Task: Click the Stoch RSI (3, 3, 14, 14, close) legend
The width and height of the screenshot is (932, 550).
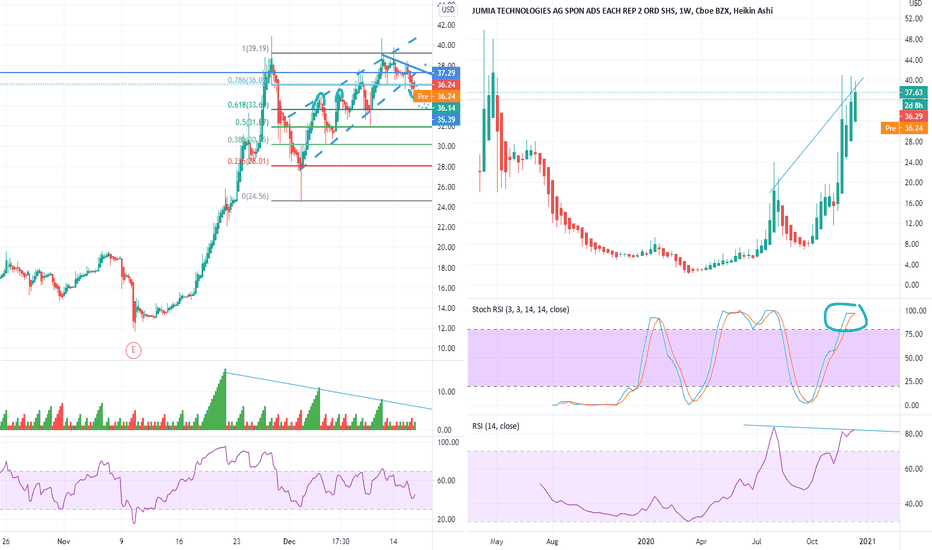Action: pyautogui.click(x=521, y=309)
